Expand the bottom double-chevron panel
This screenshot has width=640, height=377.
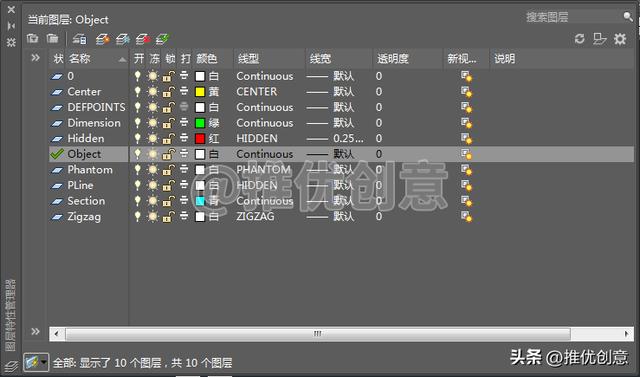coord(35,331)
